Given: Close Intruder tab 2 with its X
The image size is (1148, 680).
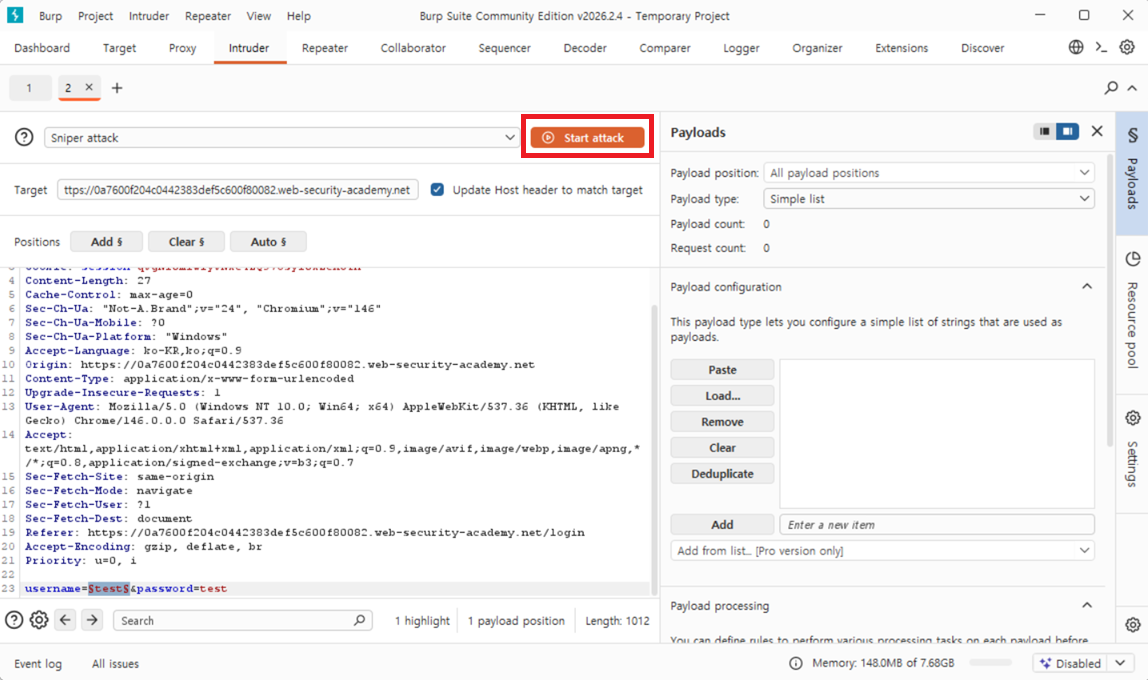Looking at the screenshot, I should point(89,87).
